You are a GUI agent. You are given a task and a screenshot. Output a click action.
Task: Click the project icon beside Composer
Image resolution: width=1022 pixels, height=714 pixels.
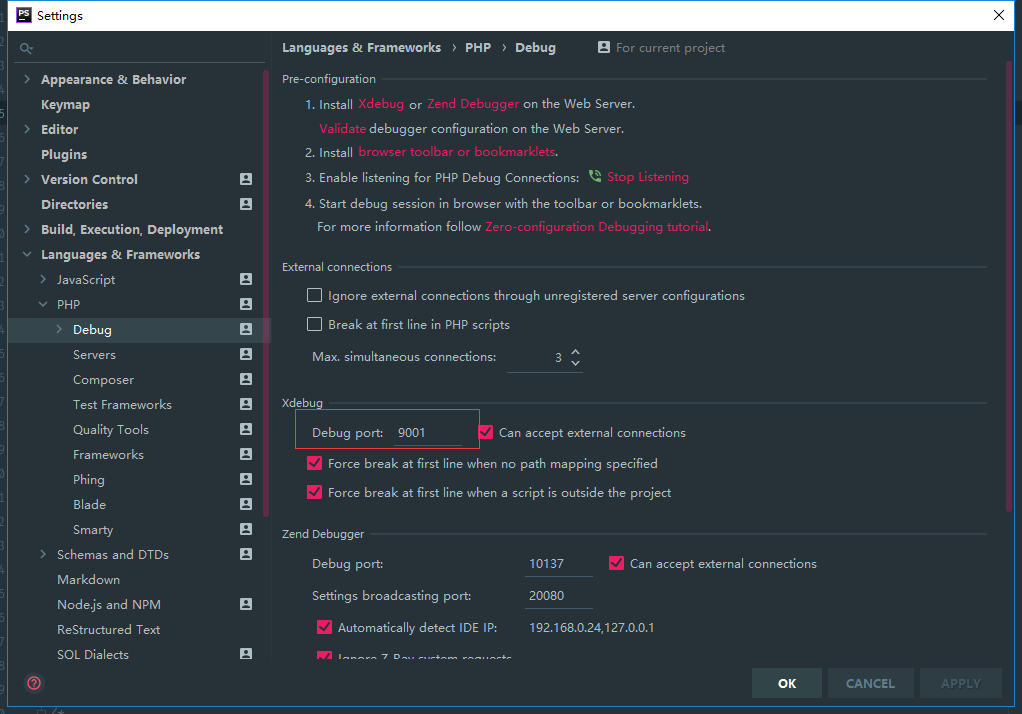point(246,379)
